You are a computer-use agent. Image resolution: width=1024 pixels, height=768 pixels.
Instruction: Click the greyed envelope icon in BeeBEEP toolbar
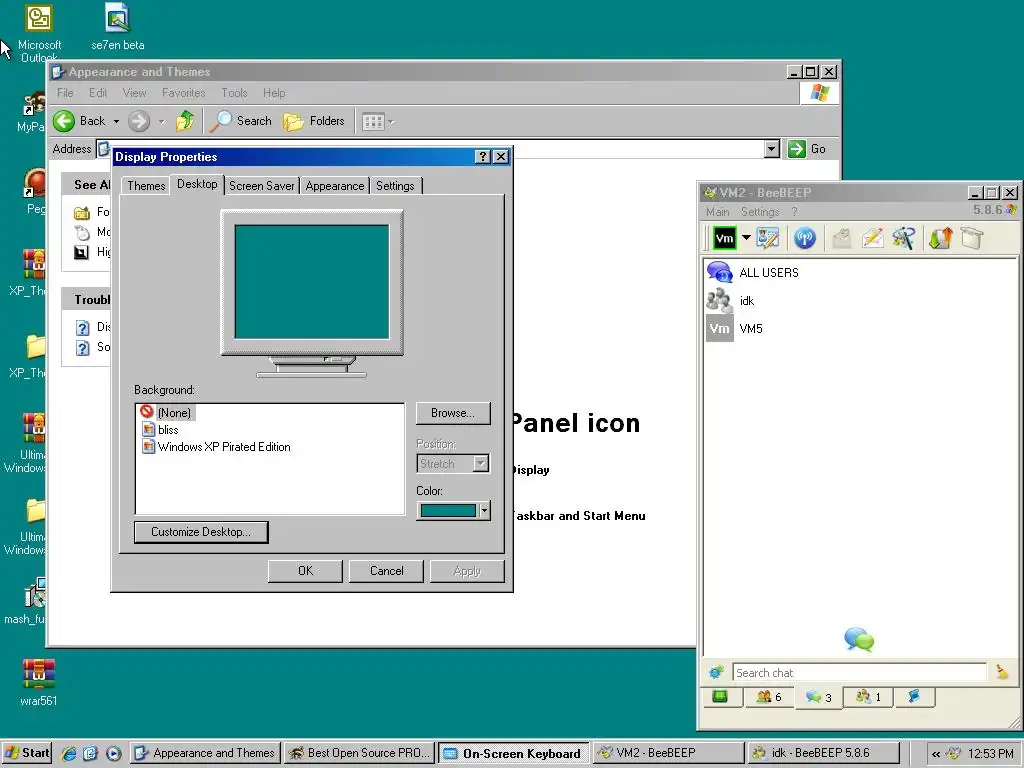pyautogui.click(x=842, y=238)
